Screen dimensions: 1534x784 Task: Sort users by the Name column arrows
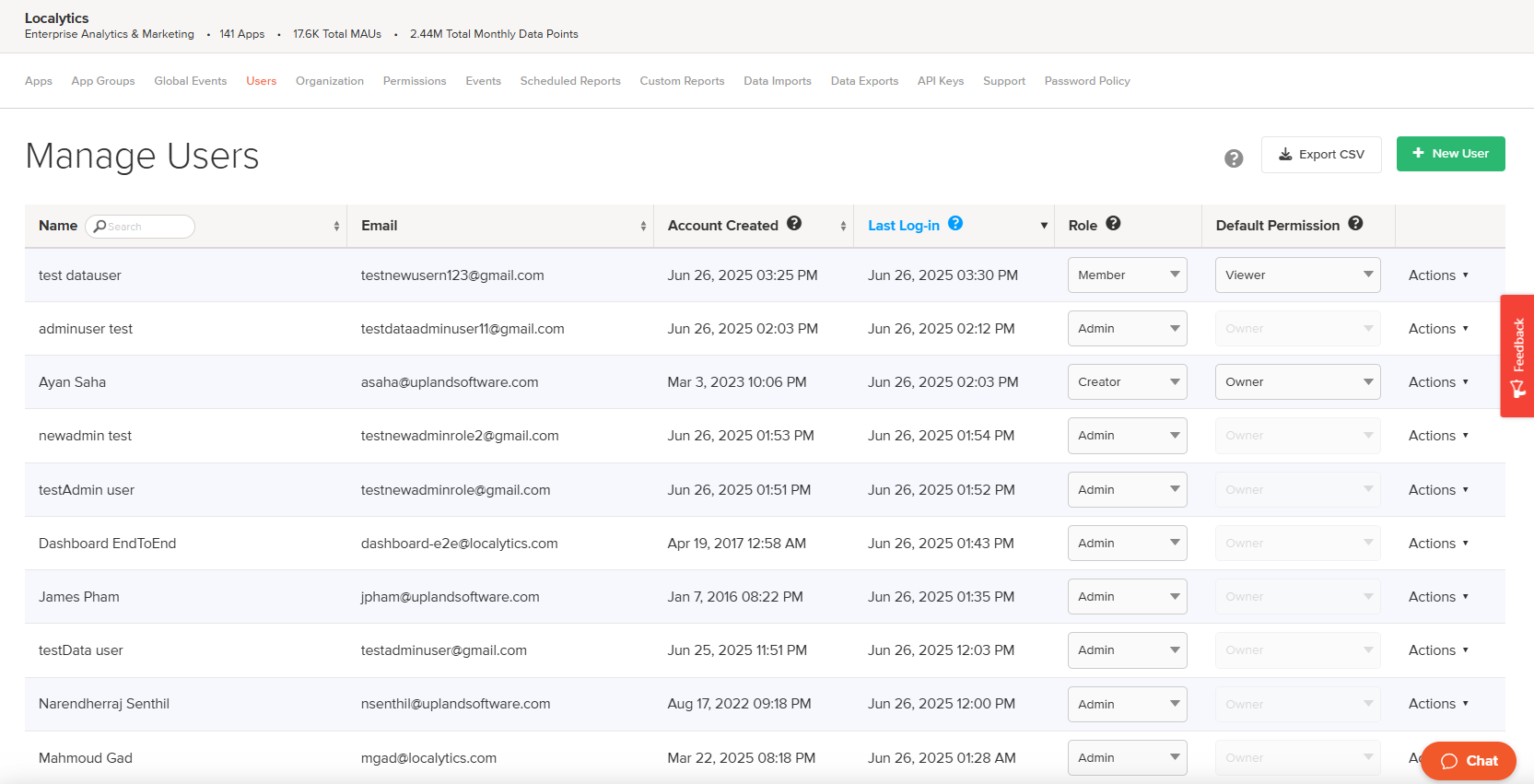coord(336,226)
